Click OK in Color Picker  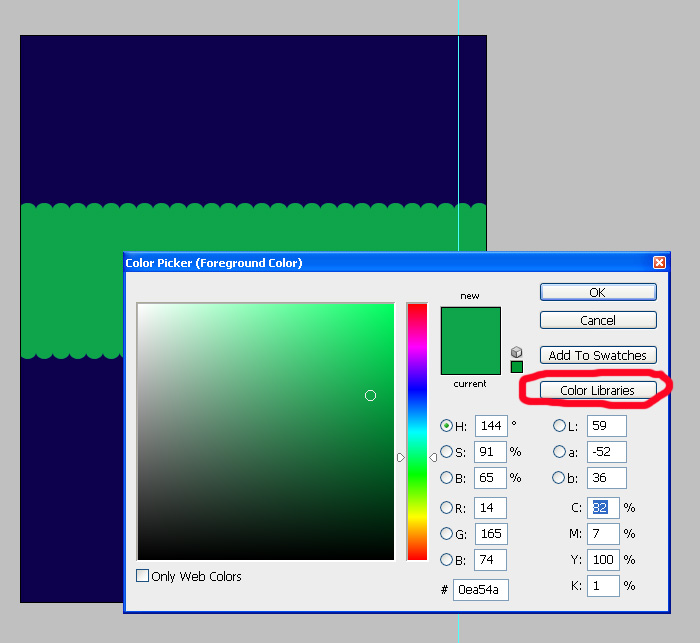(x=598, y=292)
